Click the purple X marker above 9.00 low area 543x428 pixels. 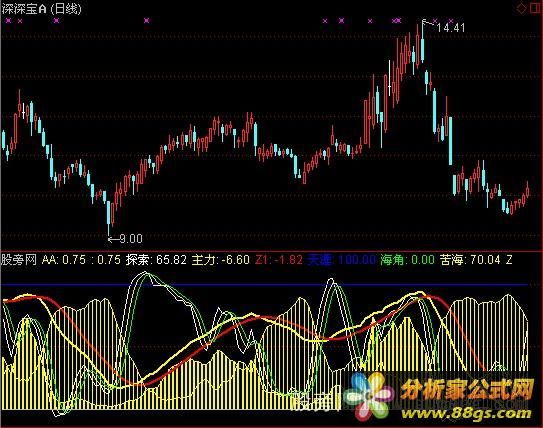tap(147, 21)
